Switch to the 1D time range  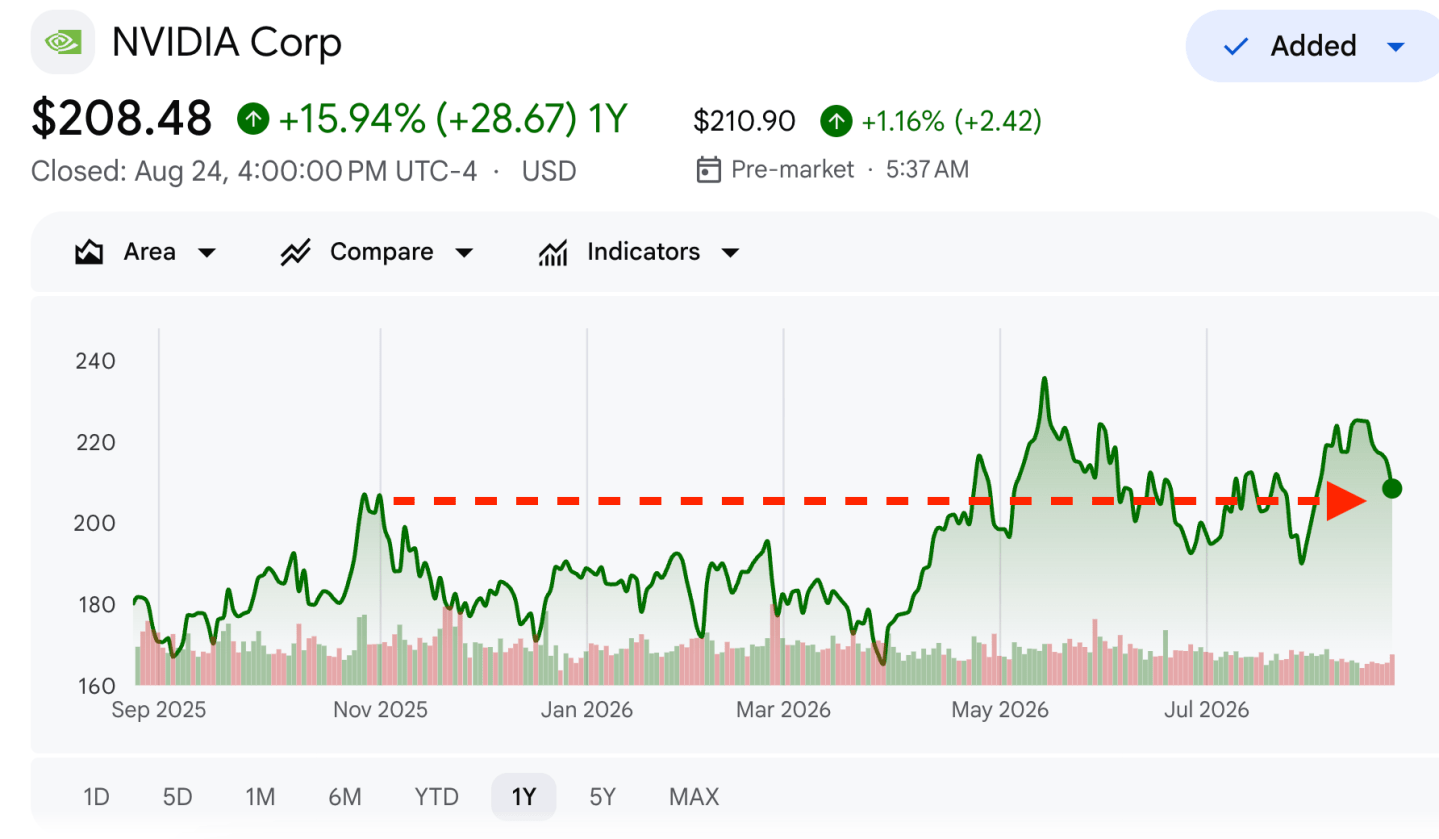point(96,797)
